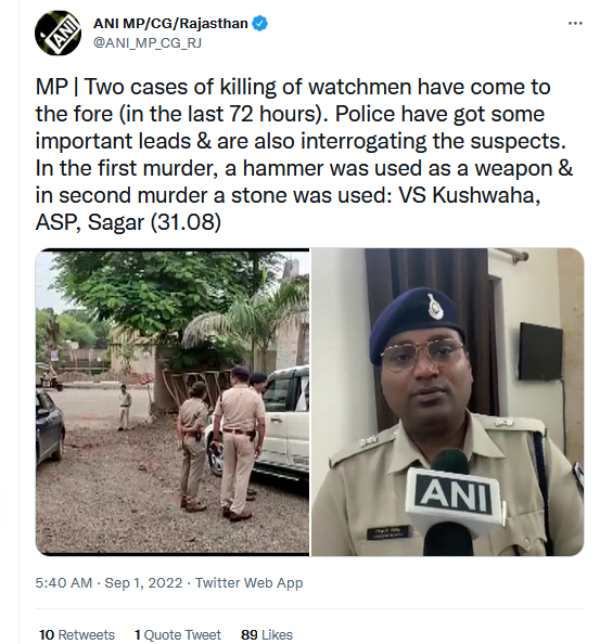This screenshot has width=600, height=644.
Task: View the 1 Quote Tweet
Action: [x=177, y=634]
